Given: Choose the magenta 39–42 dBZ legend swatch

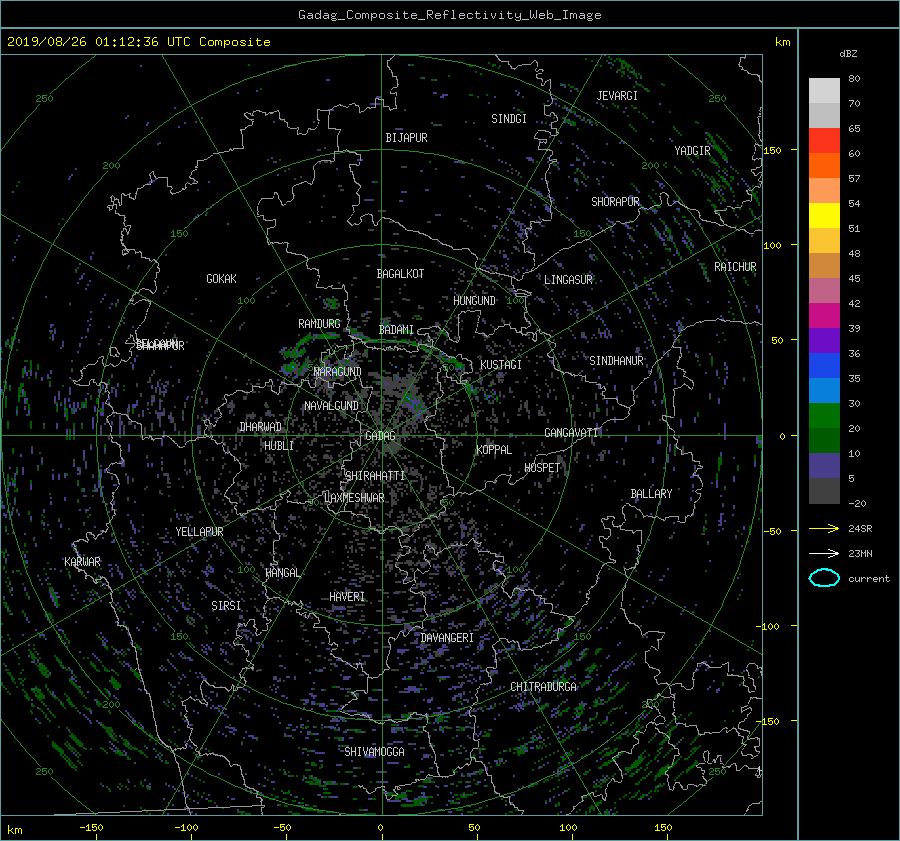Looking at the screenshot, I should [x=824, y=315].
